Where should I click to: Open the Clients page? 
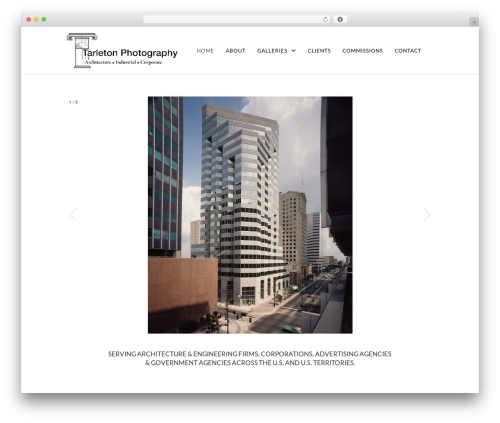coord(319,51)
